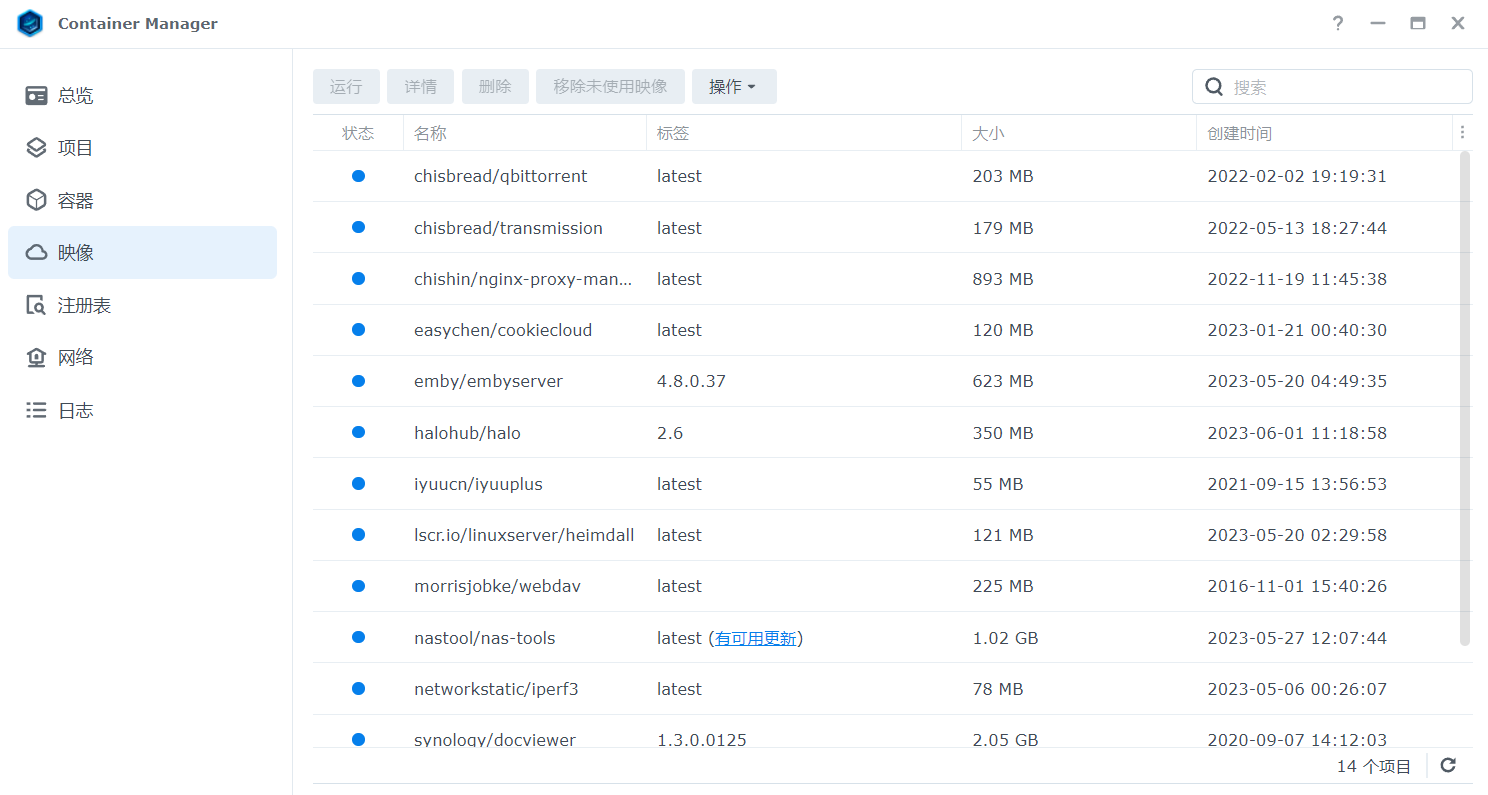Open the 网络 network section
1488x795 pixels.
pos(142,357)
